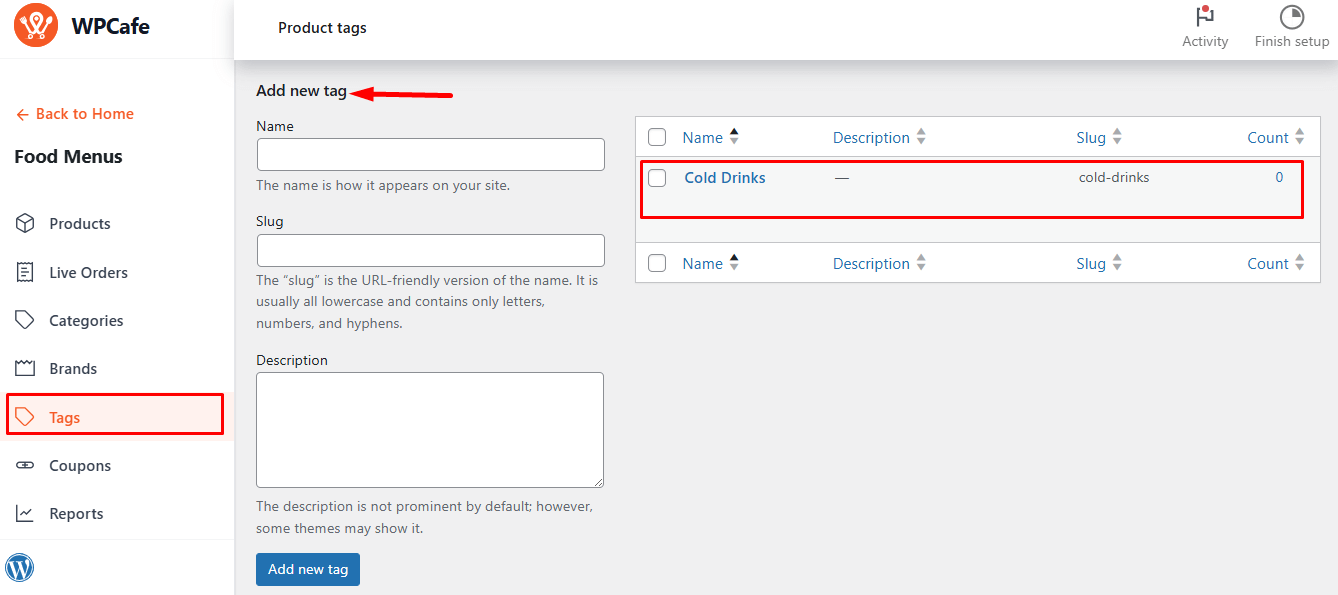
Task: Toggle the select-all checkbox in table footer
Action: (657, 263)
